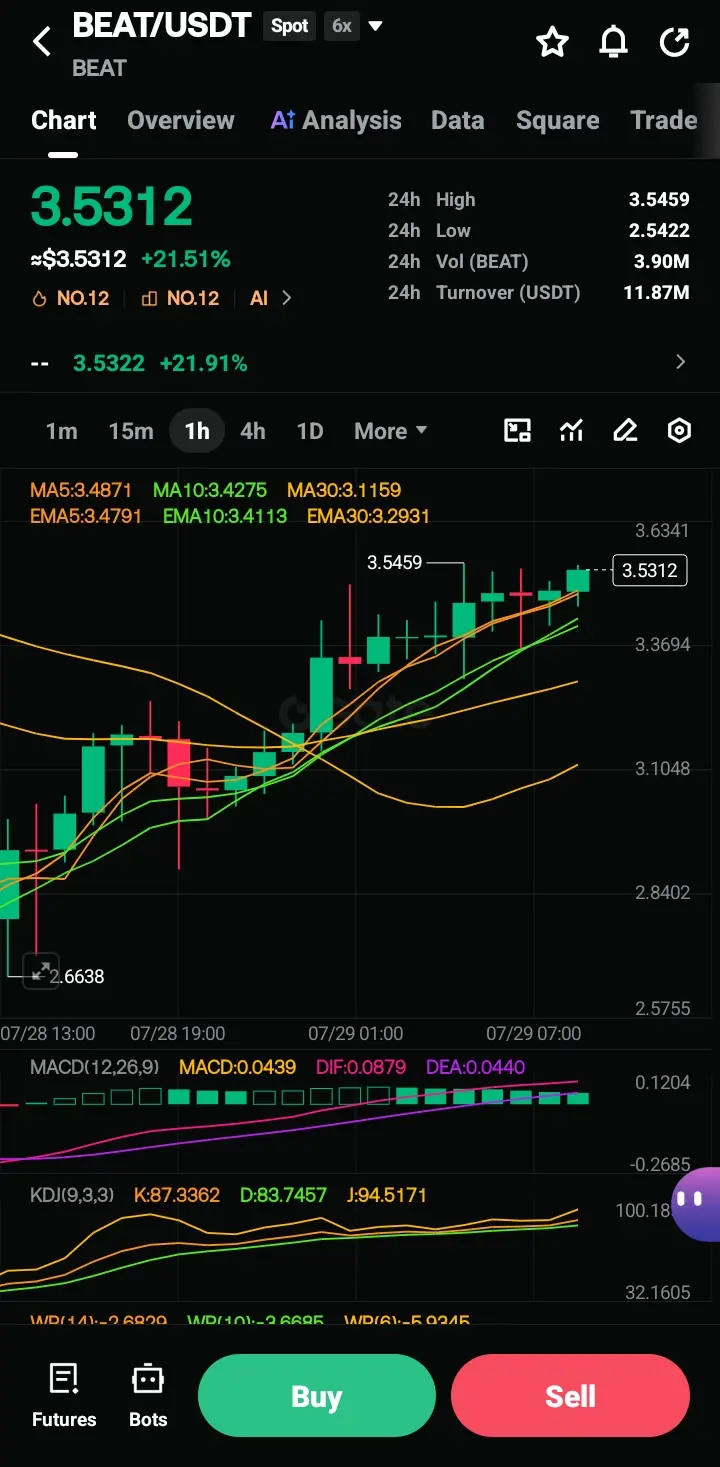The height and width of the screenshot is (1467, 720).
Task: Open price alert bell icon
Action: click(613, 42)
